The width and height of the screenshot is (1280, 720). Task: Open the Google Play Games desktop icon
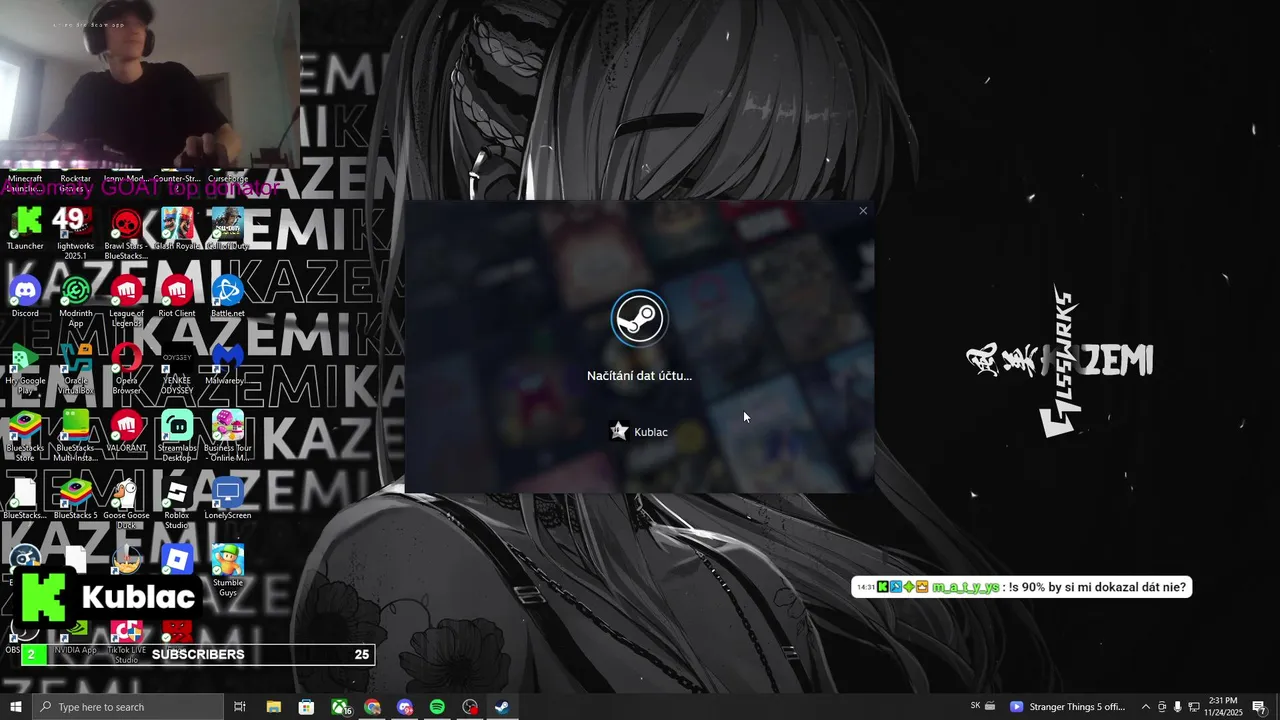click(25, 368)
